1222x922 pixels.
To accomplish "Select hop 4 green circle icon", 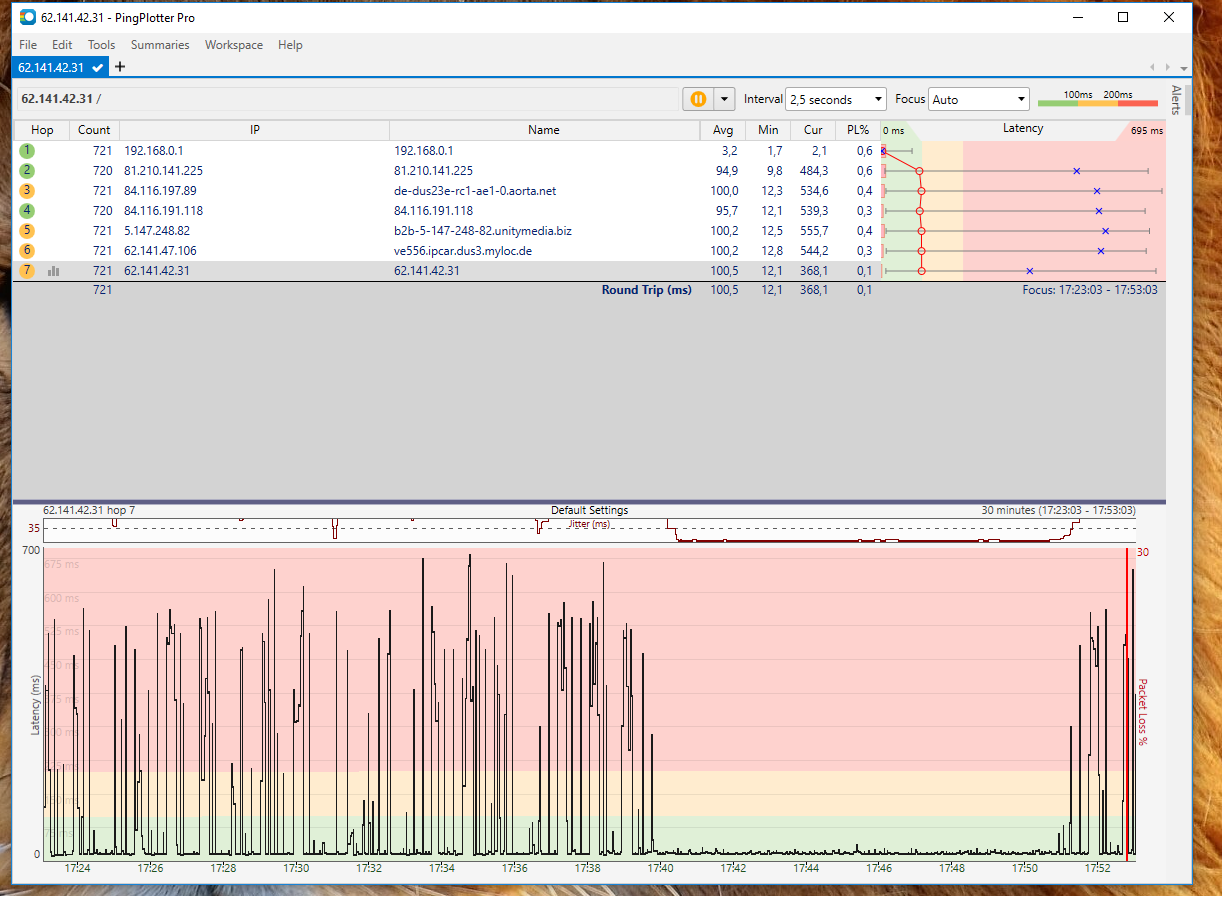I will click(27, 211).
